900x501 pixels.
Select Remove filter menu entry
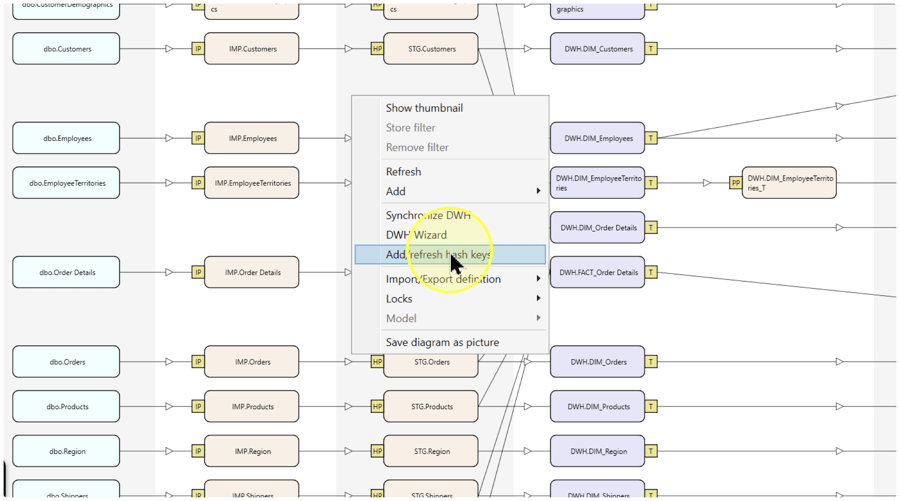click(450, 147)
